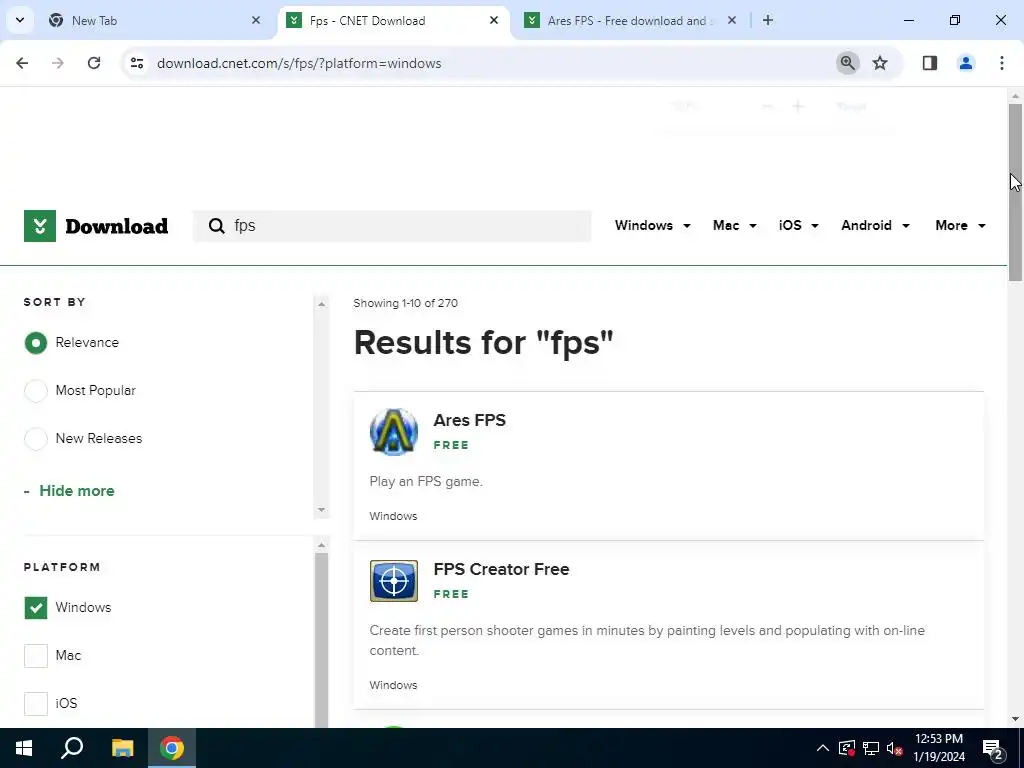Open the Chrome profile avatar icon

click(966, 63)
